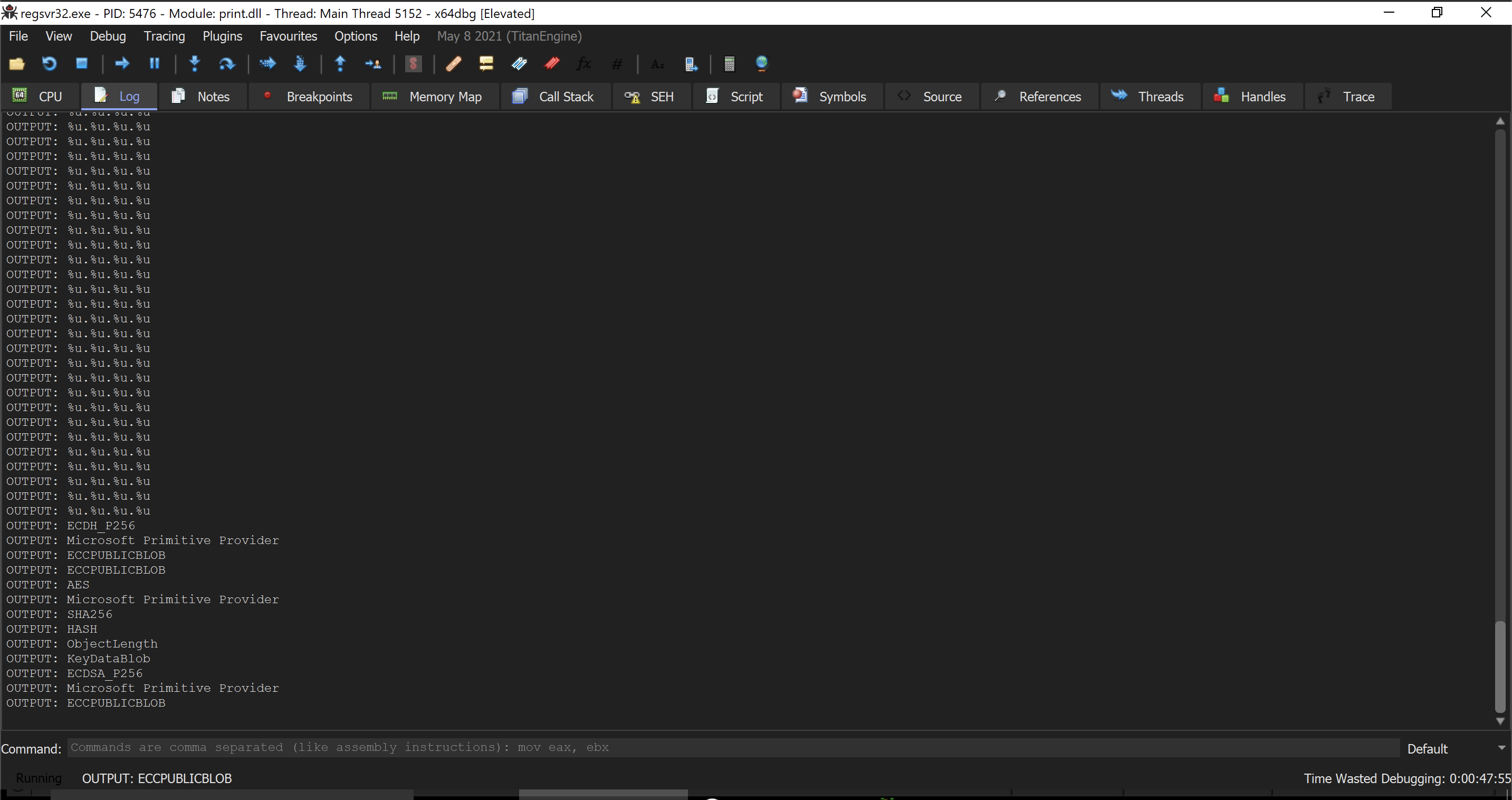
Task: Step into with toolbar icon
Action: coord(195,63)
